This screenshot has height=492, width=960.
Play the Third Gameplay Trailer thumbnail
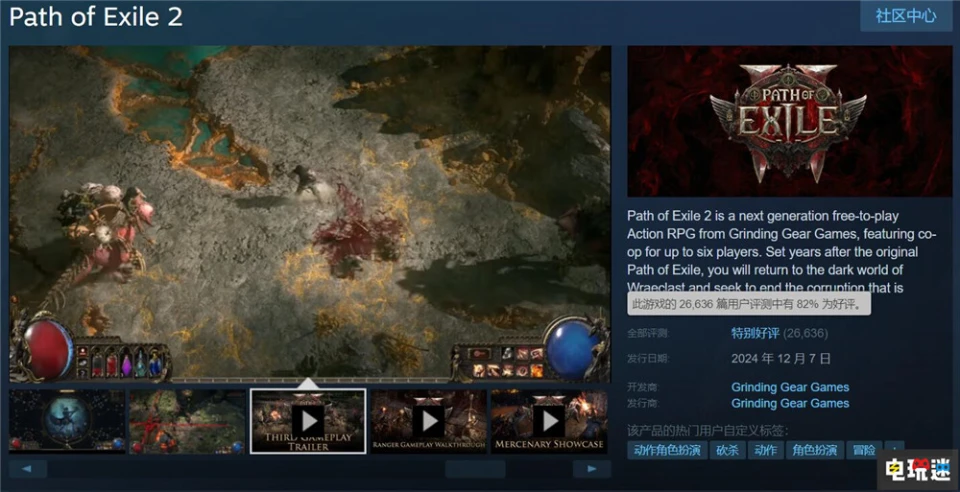pos(308,420)
